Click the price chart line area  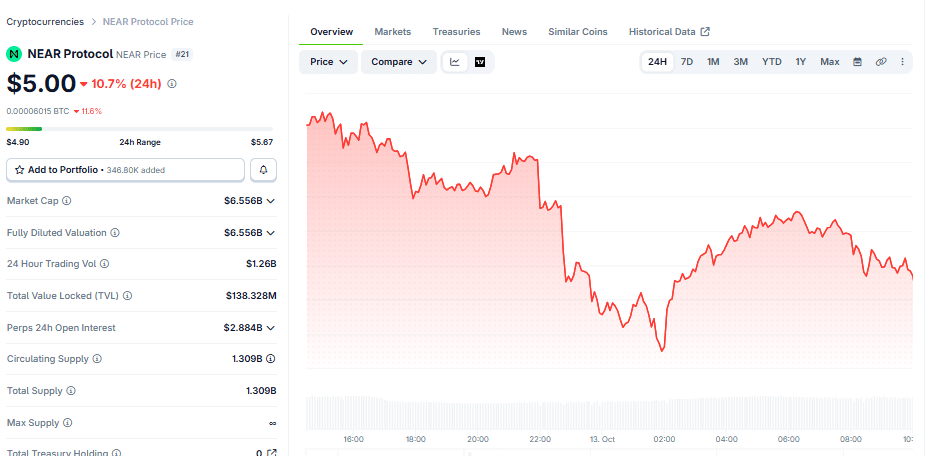coord(609,232)
